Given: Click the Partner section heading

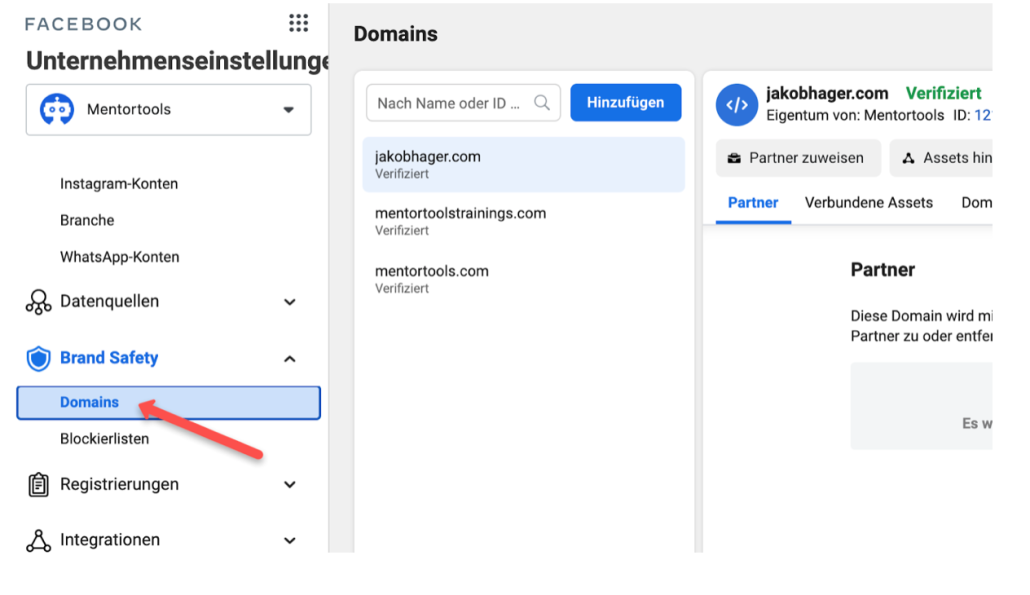Looking at the screenshot, I should tap(882, 270).
